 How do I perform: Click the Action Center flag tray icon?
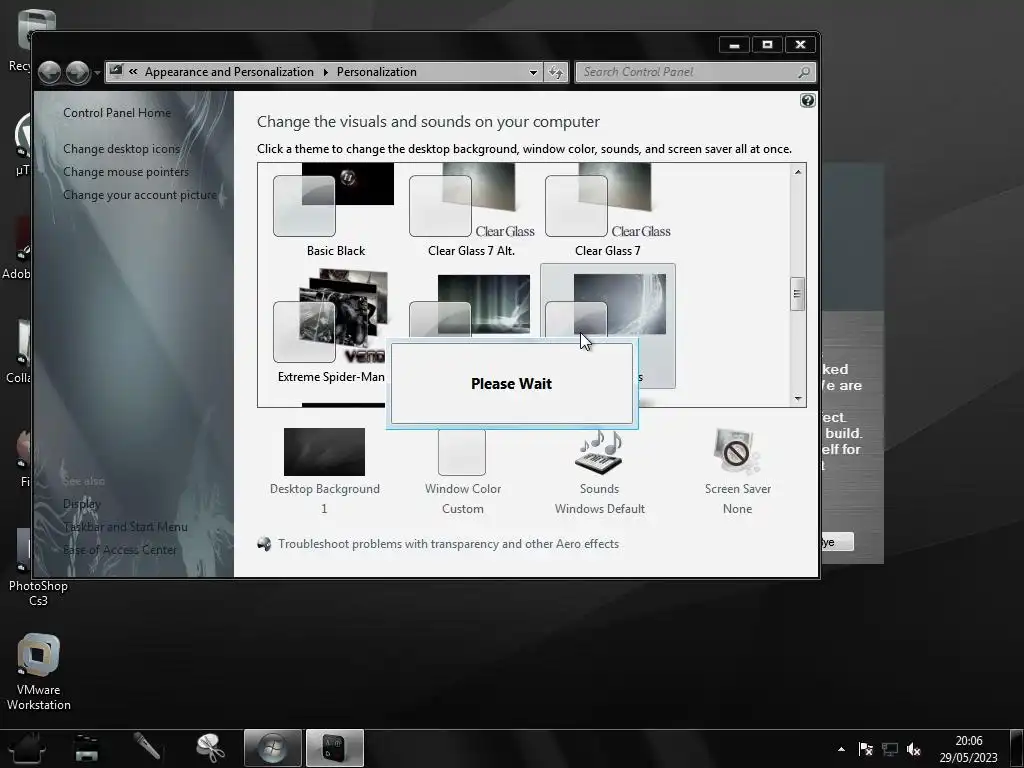866,749
